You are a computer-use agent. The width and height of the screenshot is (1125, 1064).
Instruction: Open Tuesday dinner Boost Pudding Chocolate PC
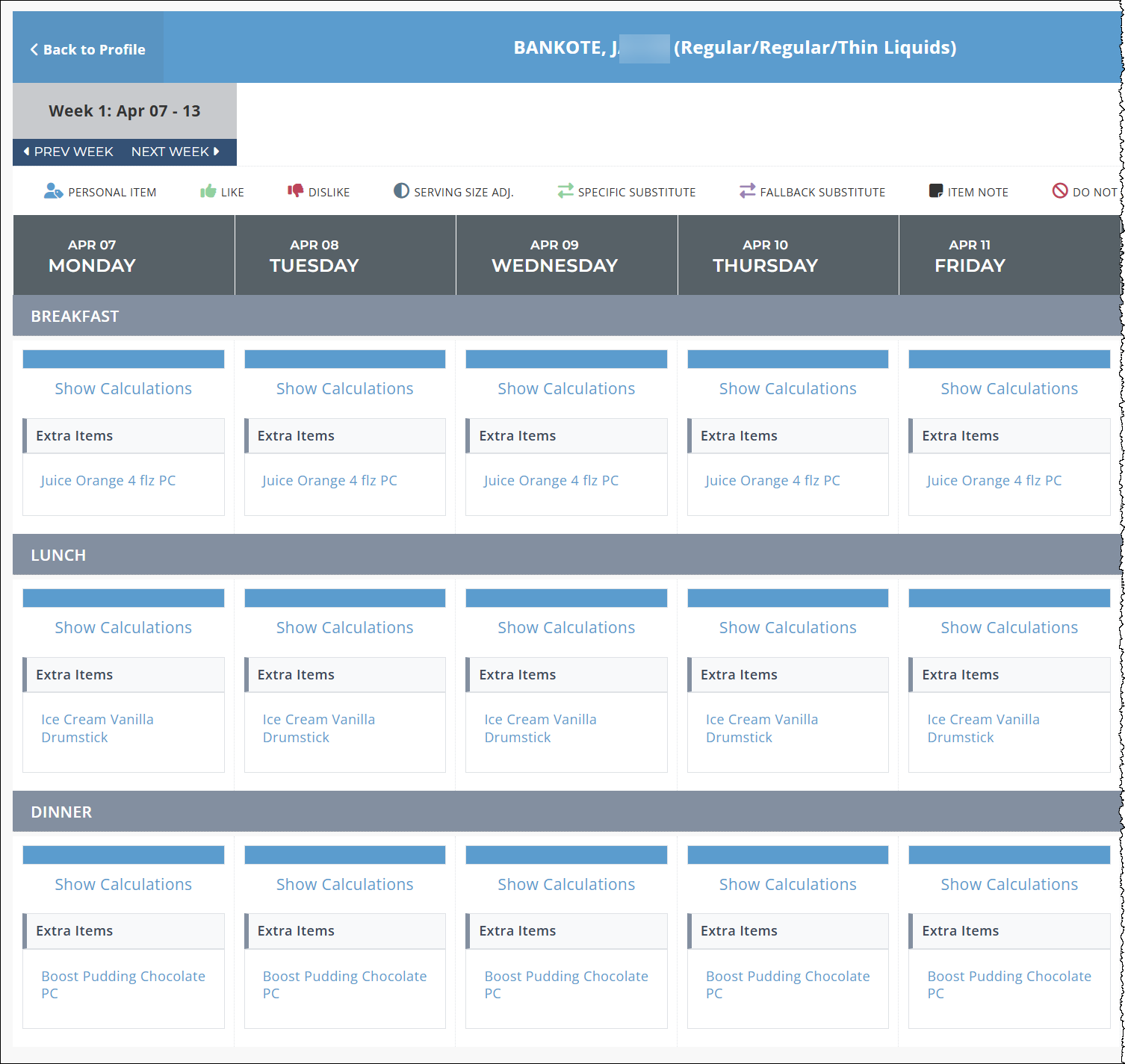344,985
